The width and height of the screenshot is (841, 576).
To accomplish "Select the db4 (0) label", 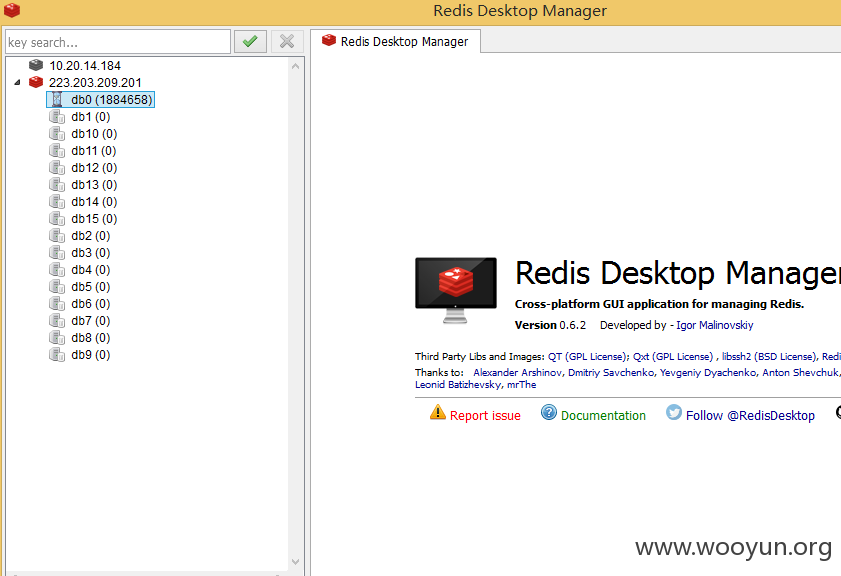I will tap(91, 269).
